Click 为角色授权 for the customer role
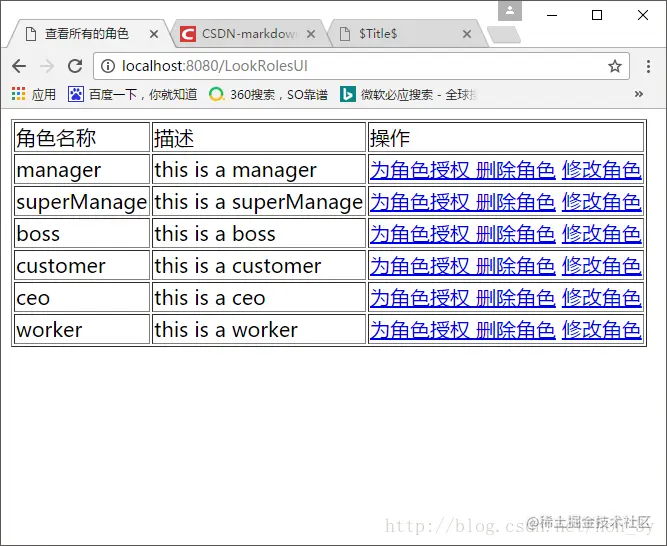The height and width of the screenshot is (546, 667). tap(419, 266)
